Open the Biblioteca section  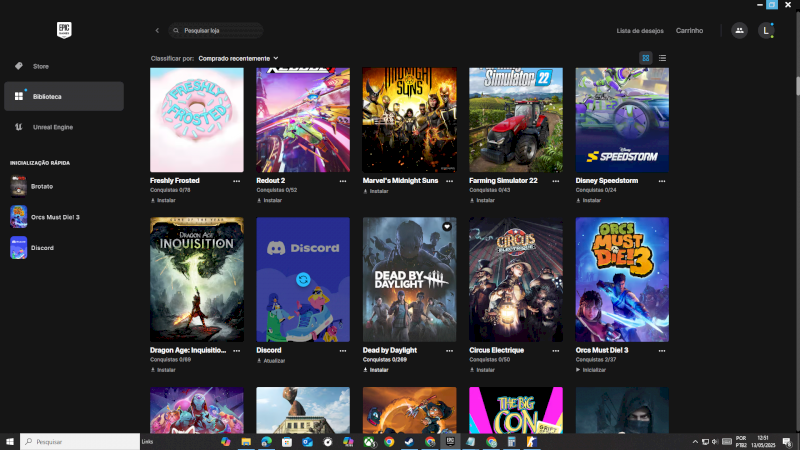64,96
